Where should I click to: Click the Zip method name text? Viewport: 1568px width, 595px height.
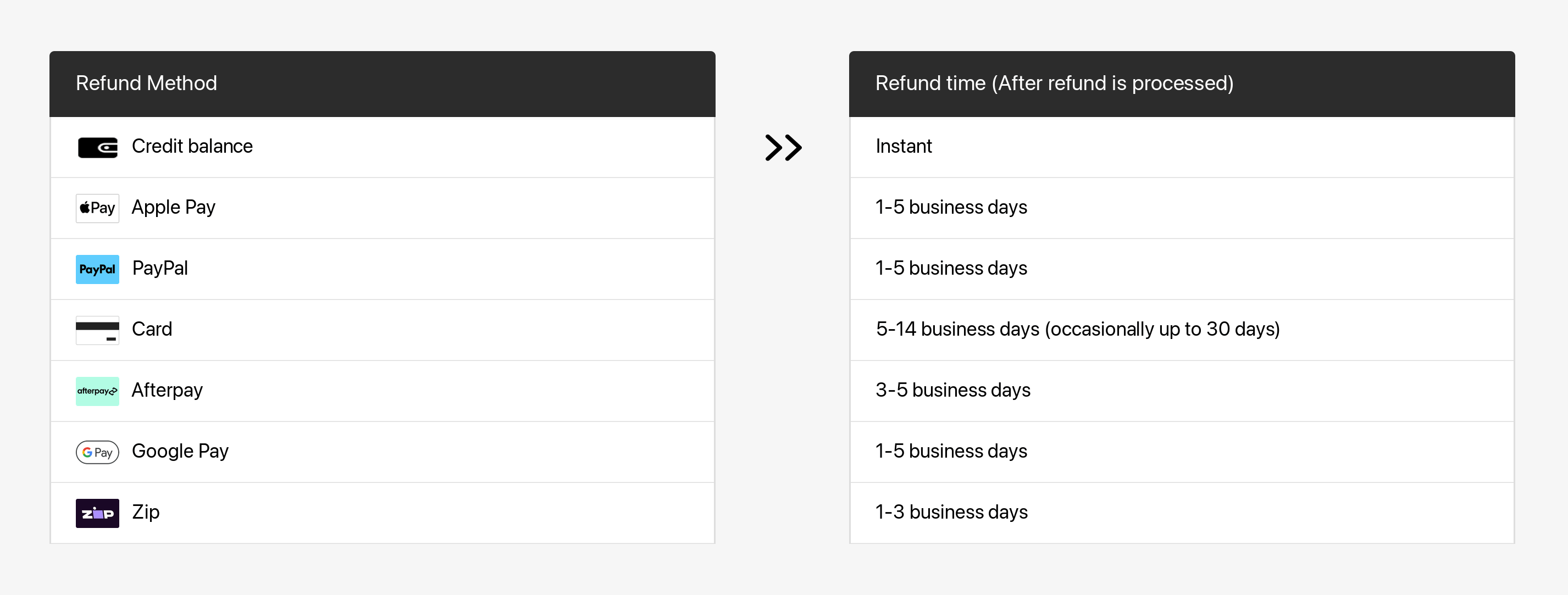(x=146, y=512)
